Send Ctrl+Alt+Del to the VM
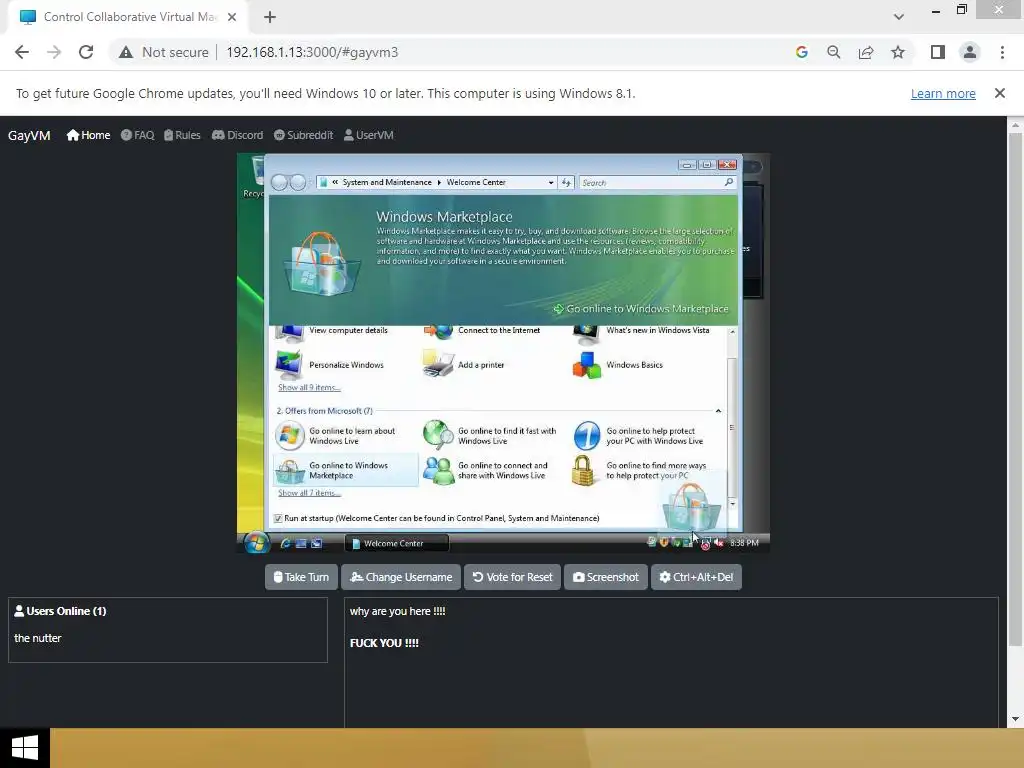The image size is (1024, 768). [696, 577]
